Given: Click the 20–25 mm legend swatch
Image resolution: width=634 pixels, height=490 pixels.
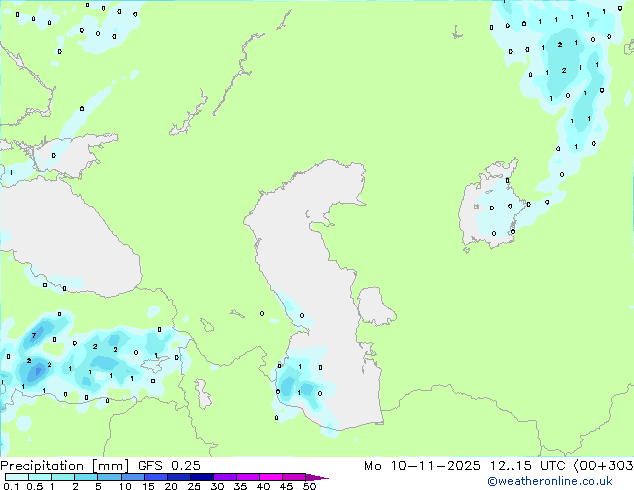Looking at the screenshot, I should (x=179, y=477).
